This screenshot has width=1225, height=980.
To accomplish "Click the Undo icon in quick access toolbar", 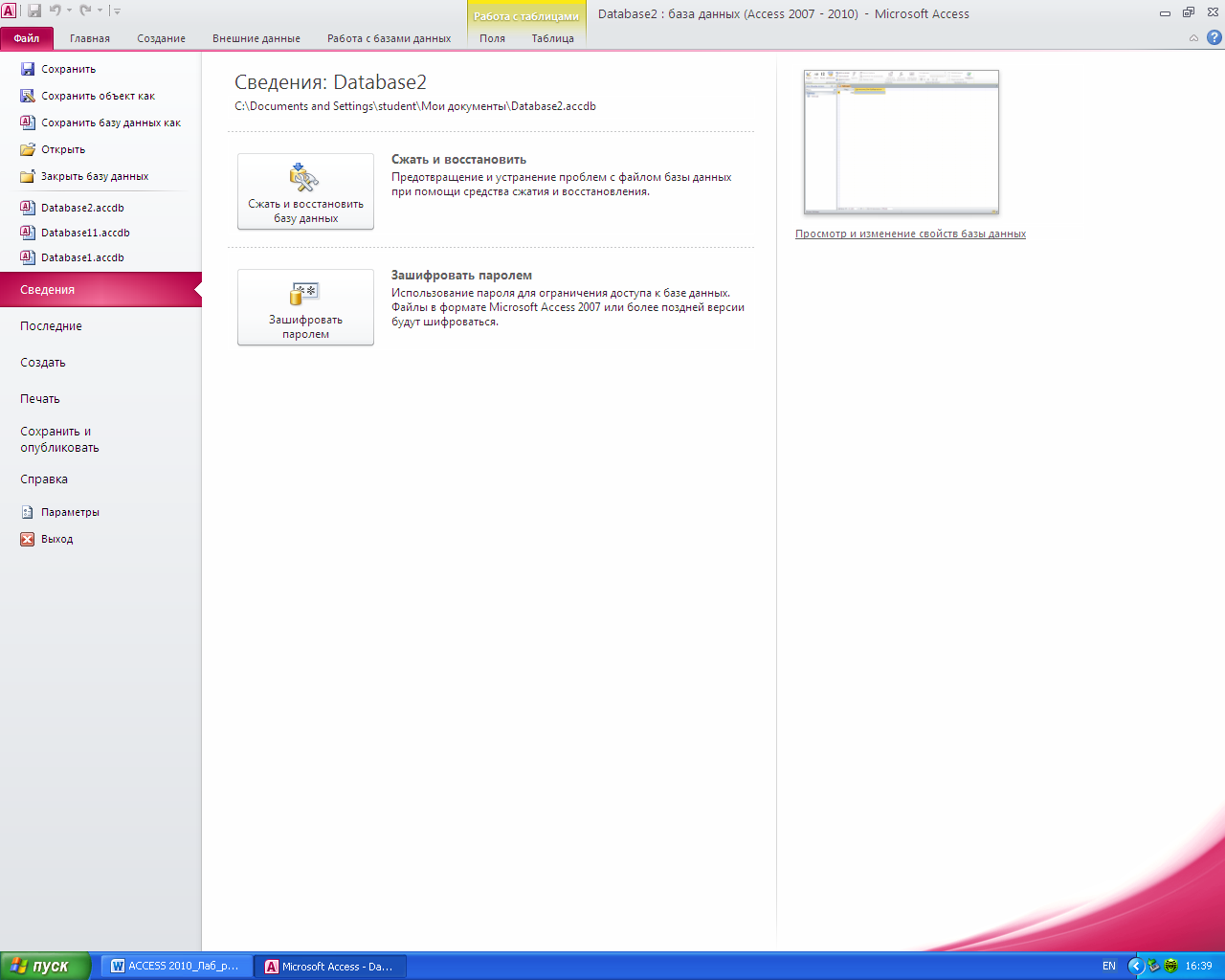I will coord(55,11).
